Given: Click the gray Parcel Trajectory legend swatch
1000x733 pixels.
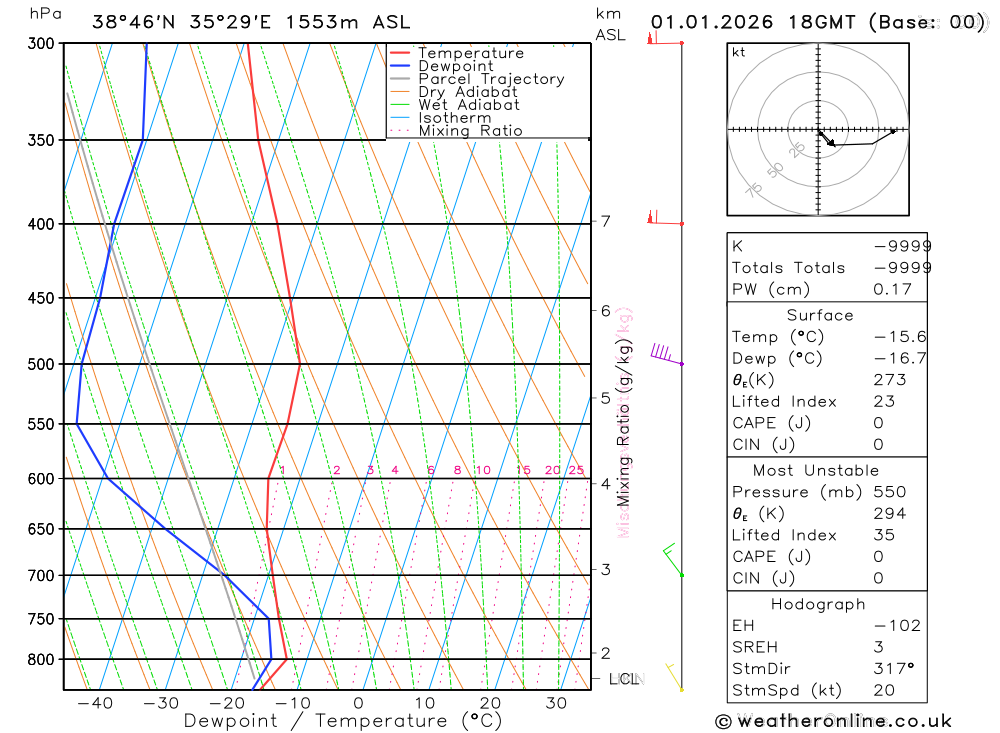Looking at the screenshot, I should click(399, 79).
